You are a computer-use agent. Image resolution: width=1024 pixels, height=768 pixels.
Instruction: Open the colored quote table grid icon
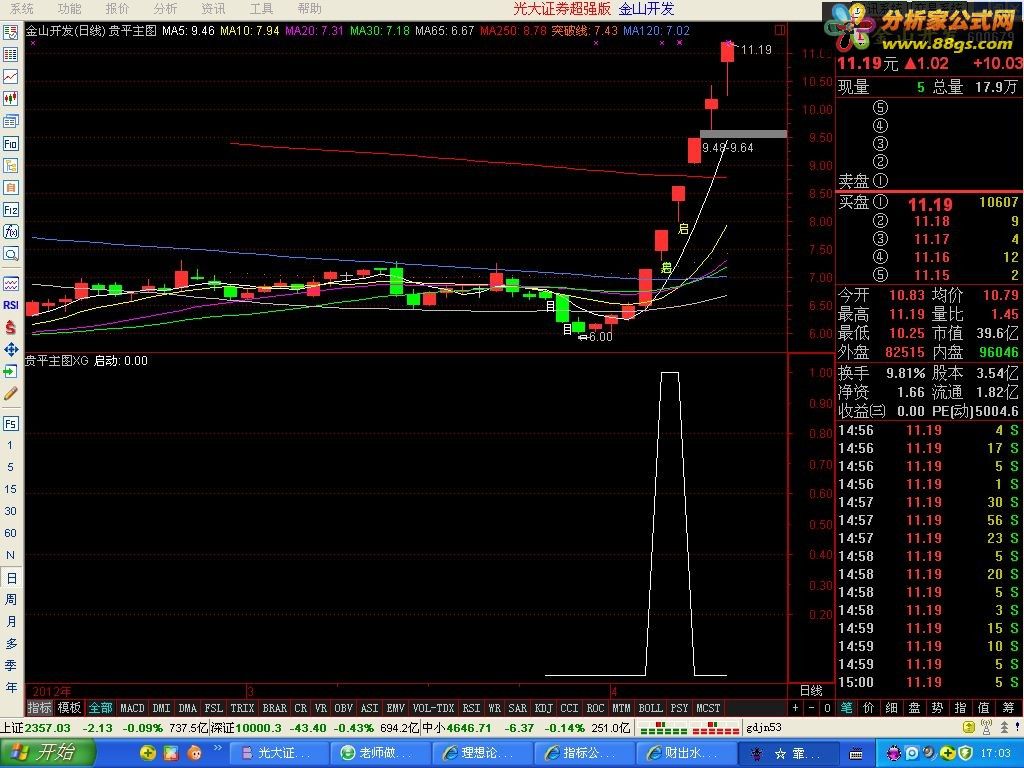pos(11,54)
